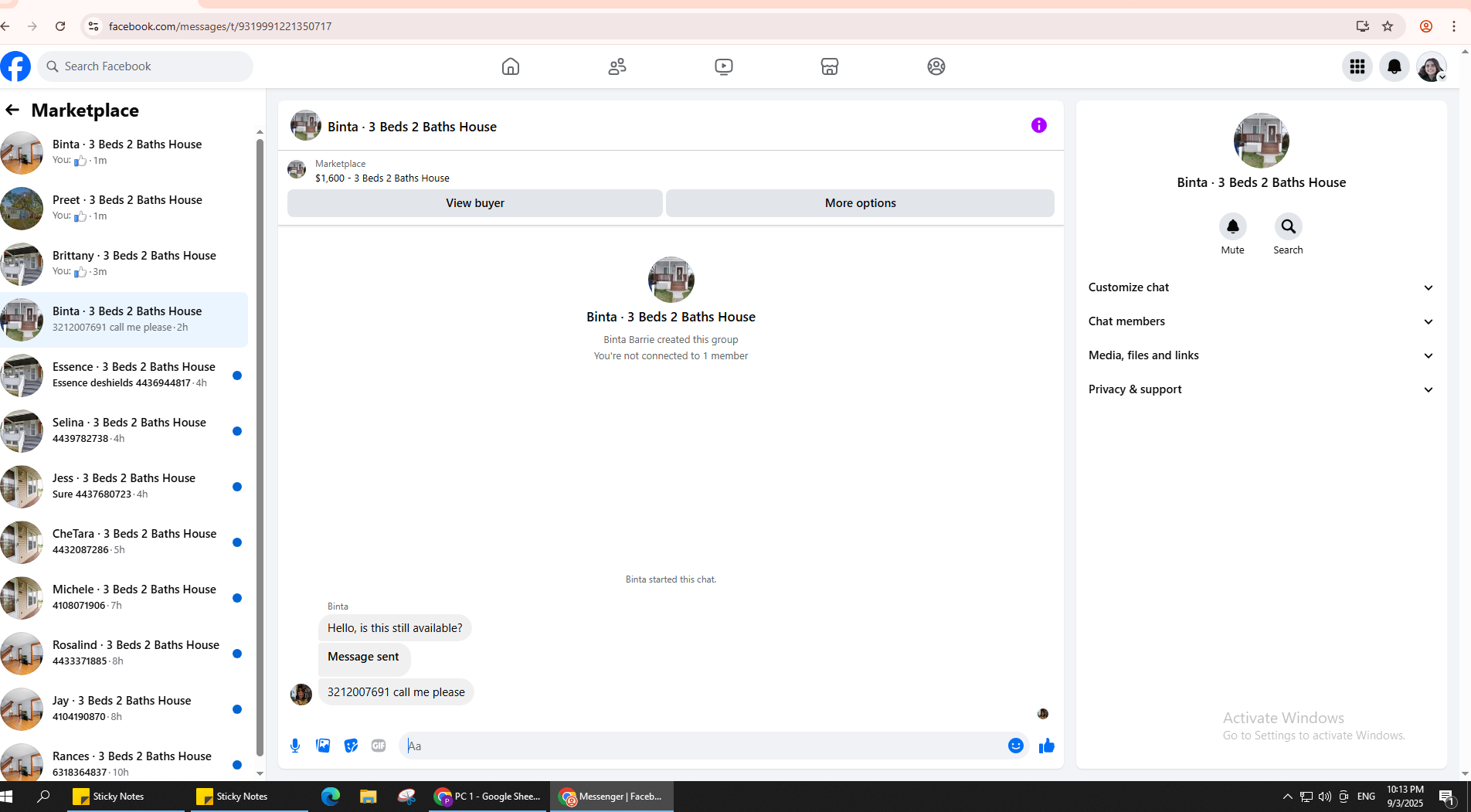
Task: Open Rosalind 3 Beds 2 Baths House chat
Action: 124,653
